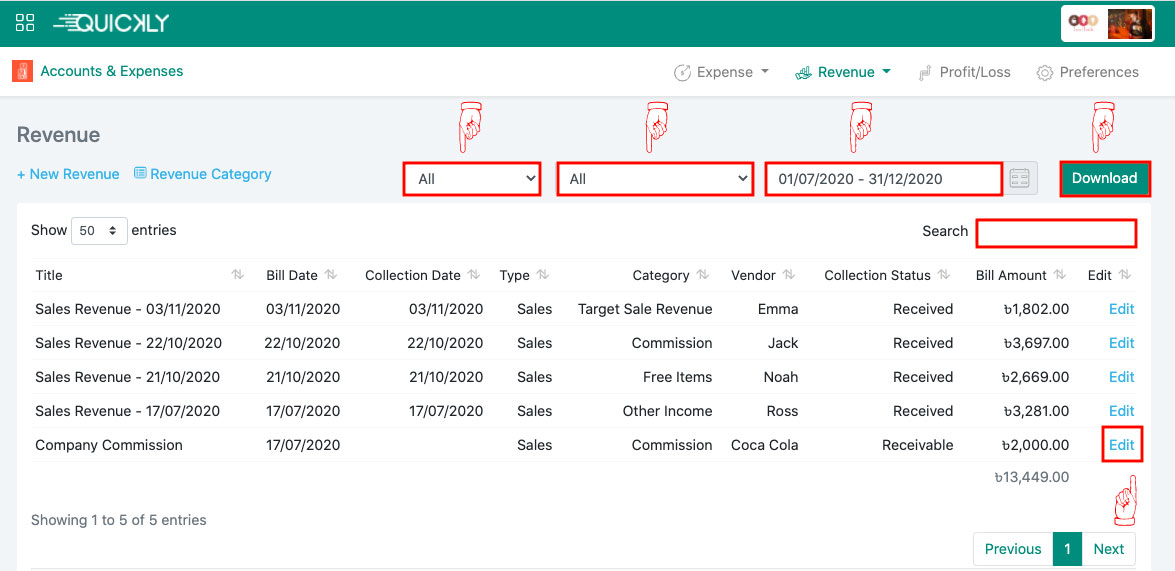Open the Preferences menu item

point(1087,72)
